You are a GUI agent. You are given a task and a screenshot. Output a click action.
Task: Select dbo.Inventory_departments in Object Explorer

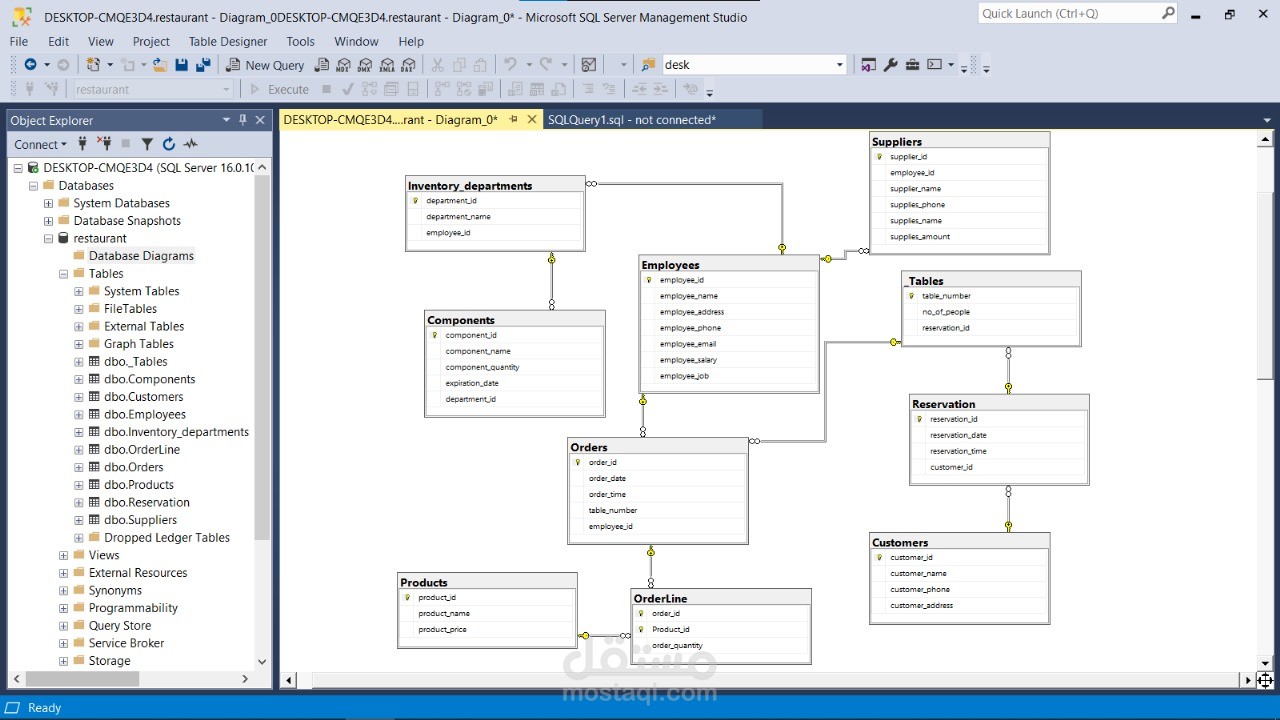(x=176, y=432)
